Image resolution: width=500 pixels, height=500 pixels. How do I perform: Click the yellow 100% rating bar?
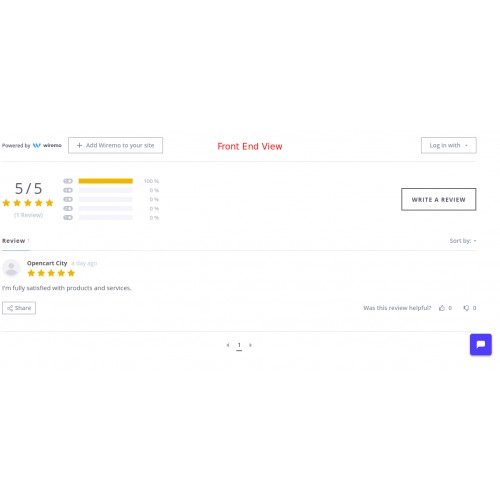tap(106, 181)
